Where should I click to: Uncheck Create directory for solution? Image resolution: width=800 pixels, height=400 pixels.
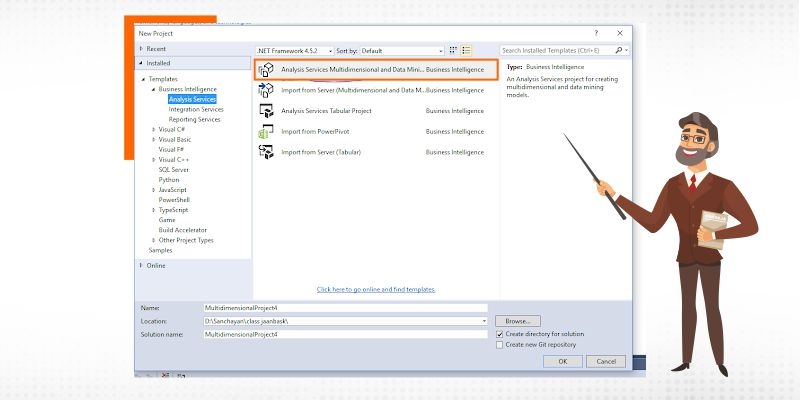501,334
